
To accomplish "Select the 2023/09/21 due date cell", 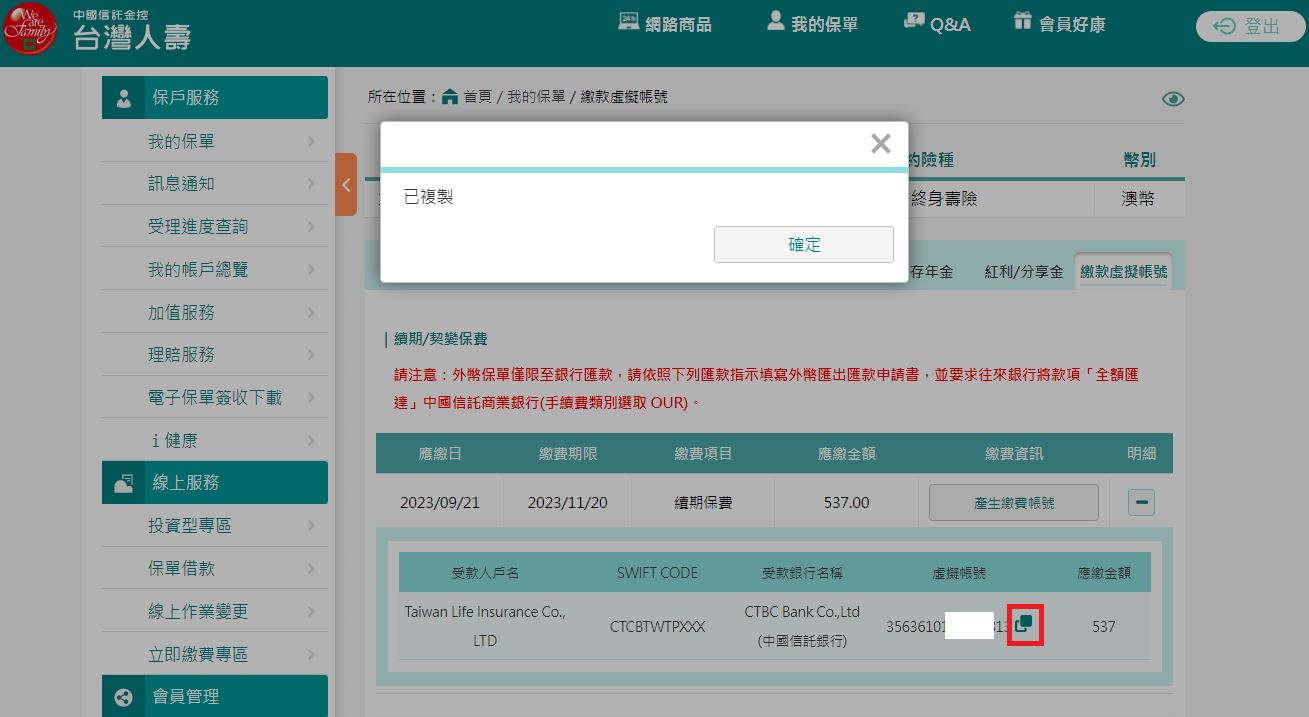I will point(440,503).
